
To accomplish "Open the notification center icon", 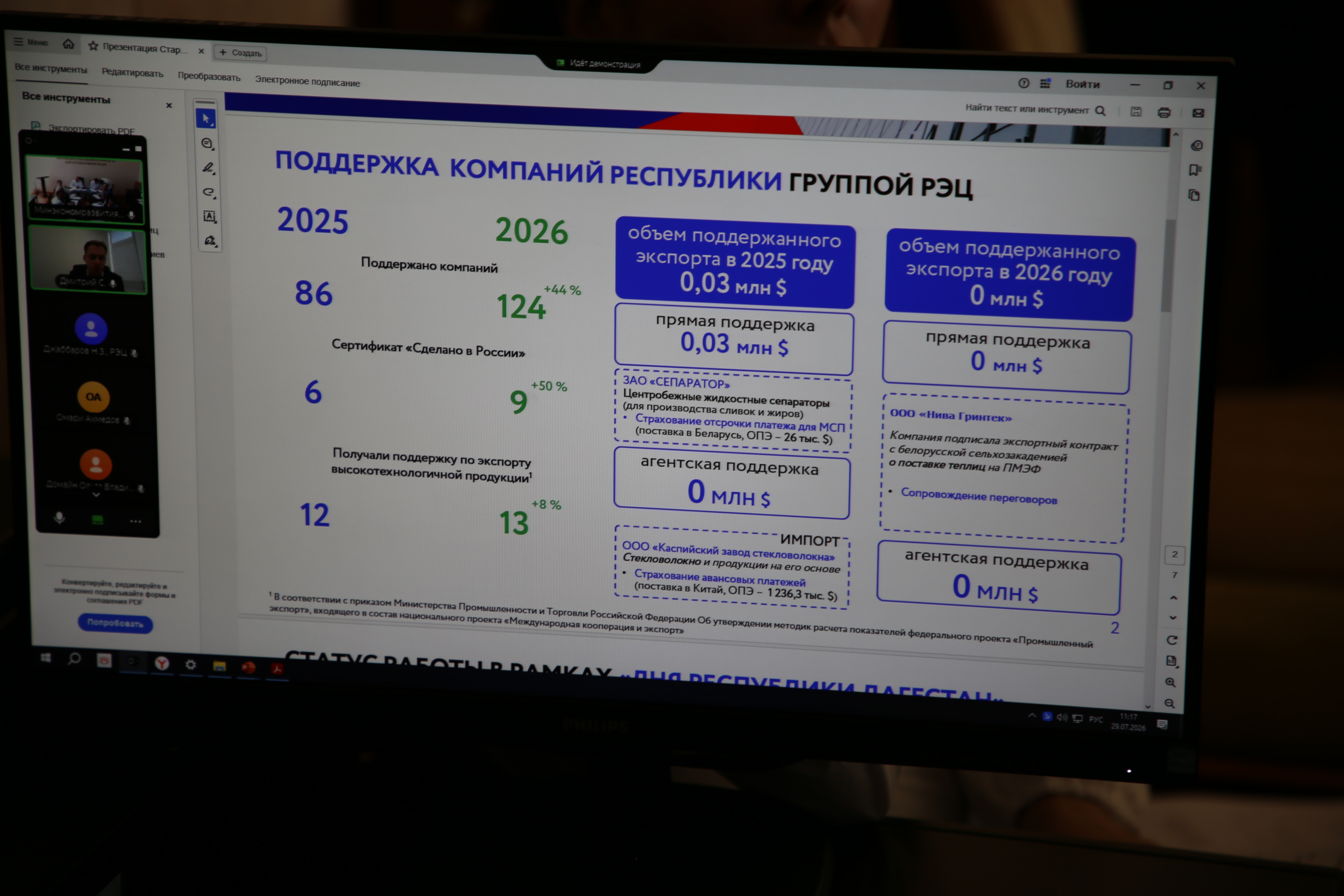I will pos(1162,724).
